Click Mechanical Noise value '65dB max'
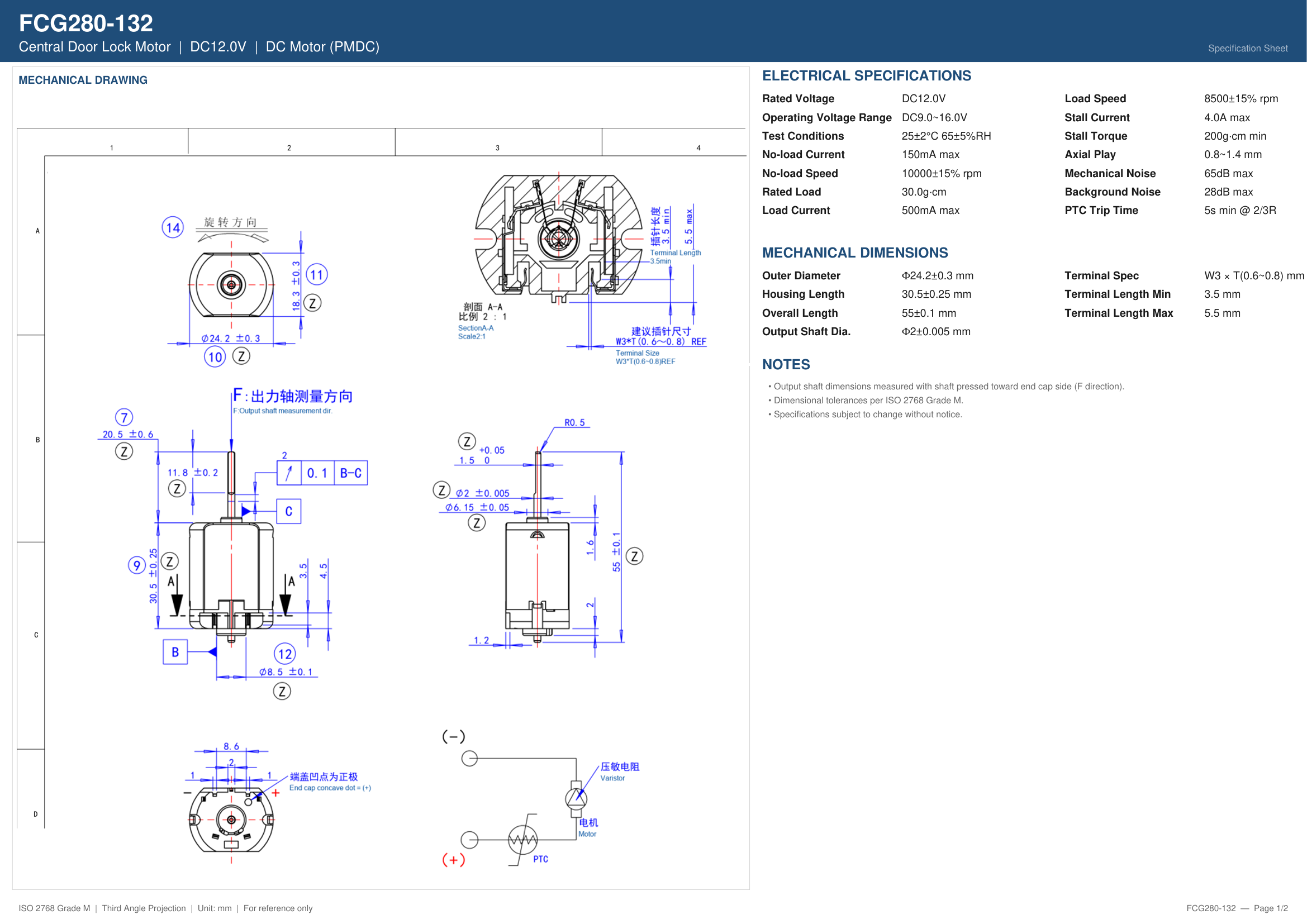1307x924 pixels. point(1228,173)
